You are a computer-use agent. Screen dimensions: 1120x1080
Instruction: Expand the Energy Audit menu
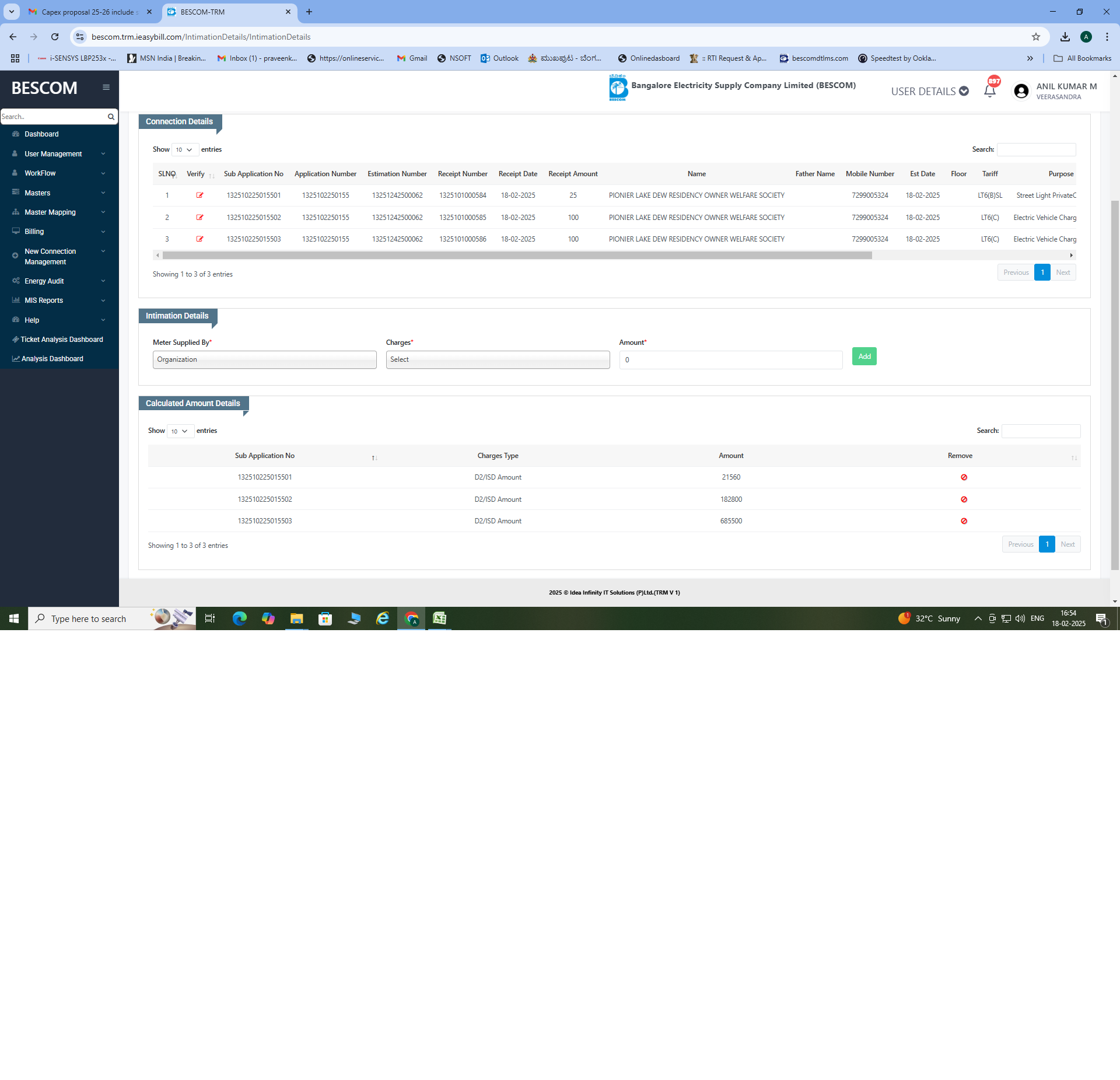pyautogui.click(x=59, y=281)
